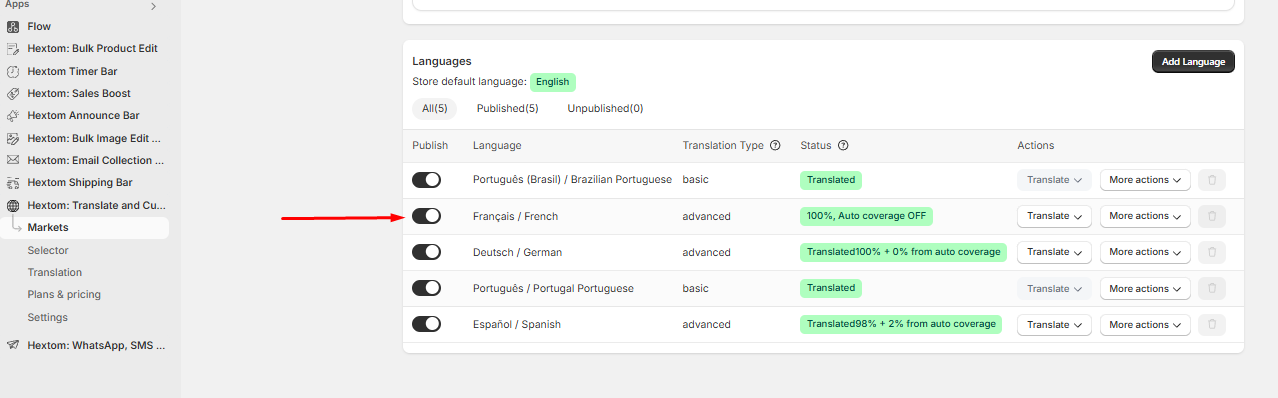Click the Translation Type help icon
Image resolution: width=1278 pixels, height=398 pixels.
(x=775, y=145)
